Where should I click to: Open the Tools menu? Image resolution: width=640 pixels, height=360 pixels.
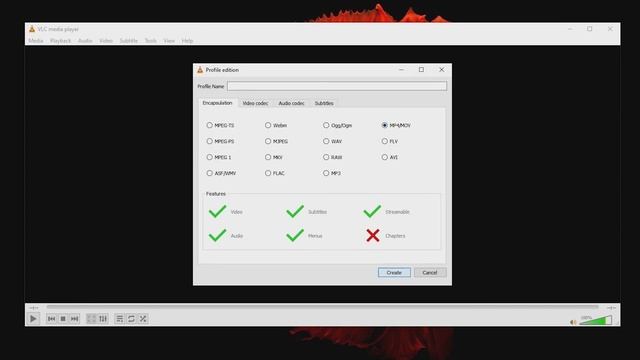151,41
